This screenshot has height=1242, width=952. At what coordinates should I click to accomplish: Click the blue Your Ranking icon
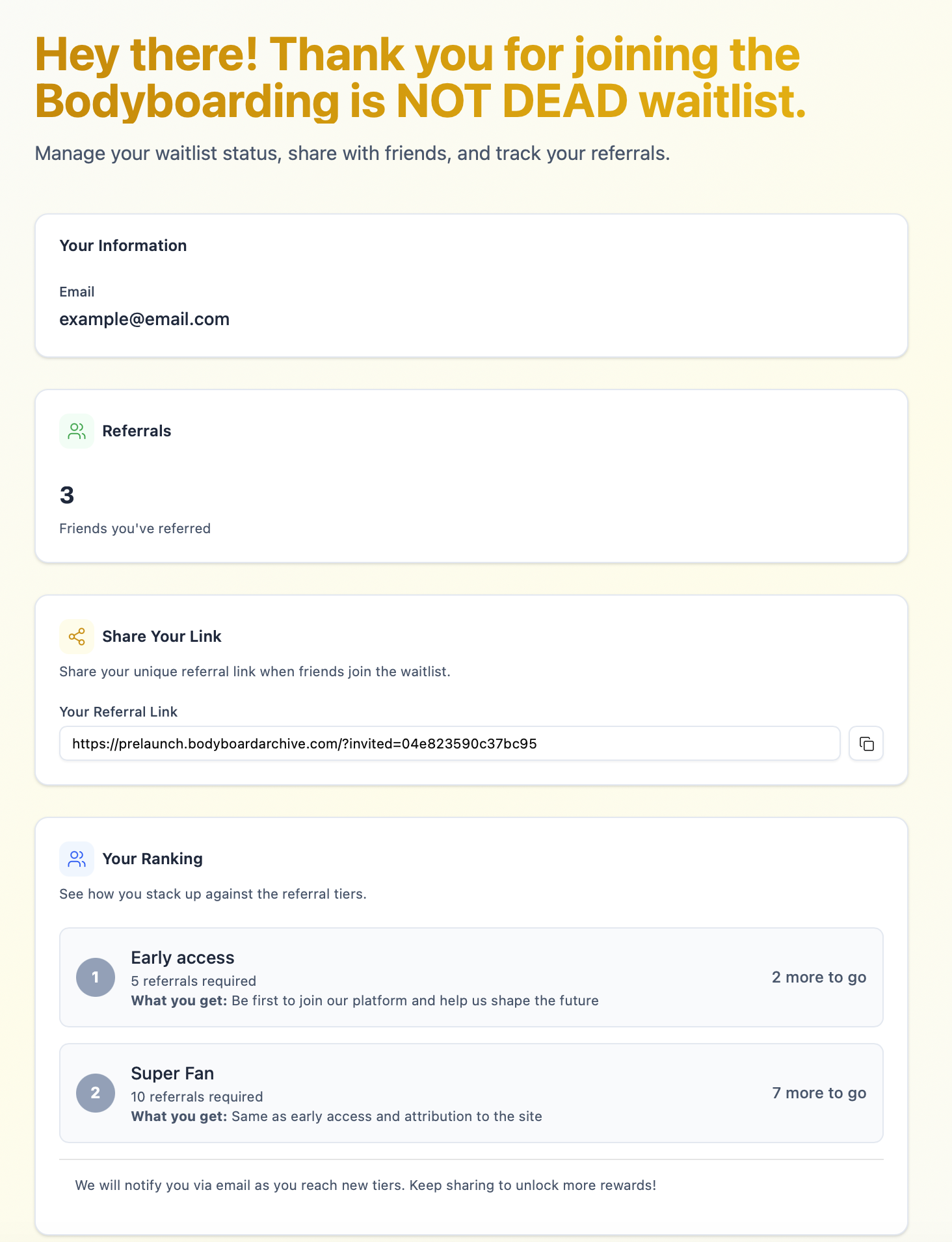pyautogui.click(x=77, y=859)
